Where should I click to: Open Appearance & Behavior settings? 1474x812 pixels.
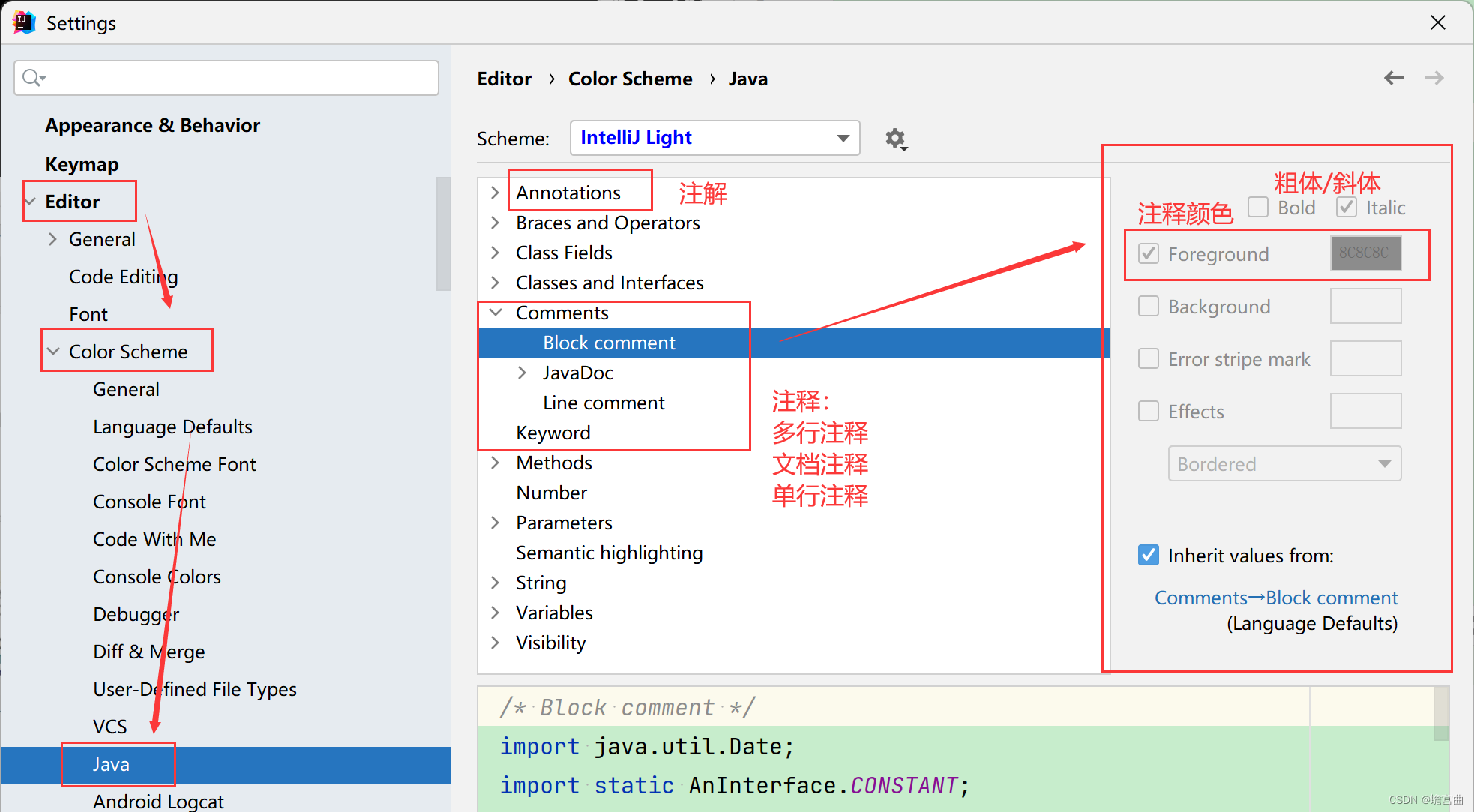[152, 125]
